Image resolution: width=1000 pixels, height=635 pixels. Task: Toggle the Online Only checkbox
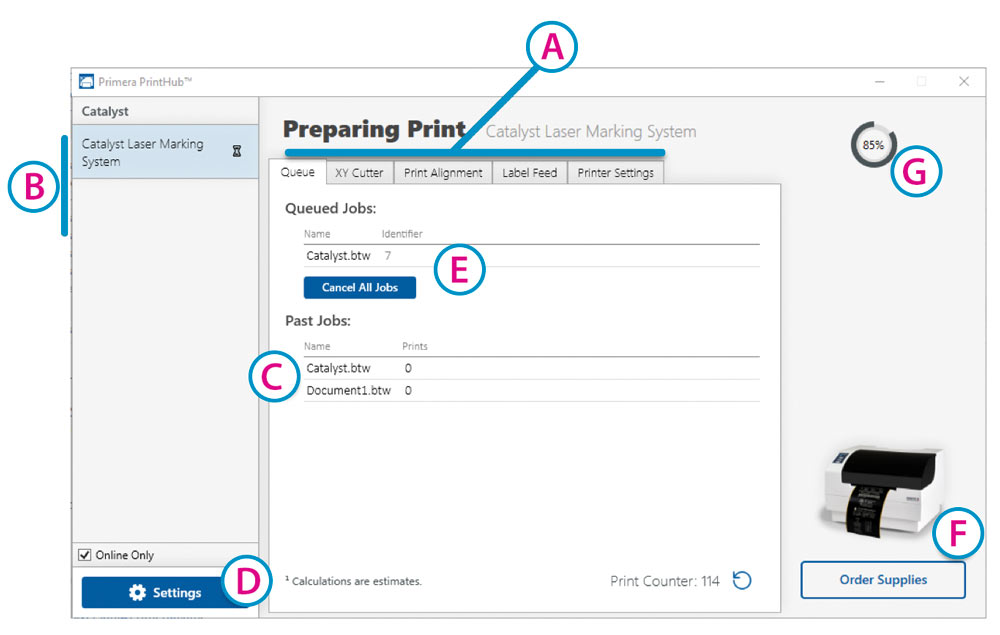point(84,555)
